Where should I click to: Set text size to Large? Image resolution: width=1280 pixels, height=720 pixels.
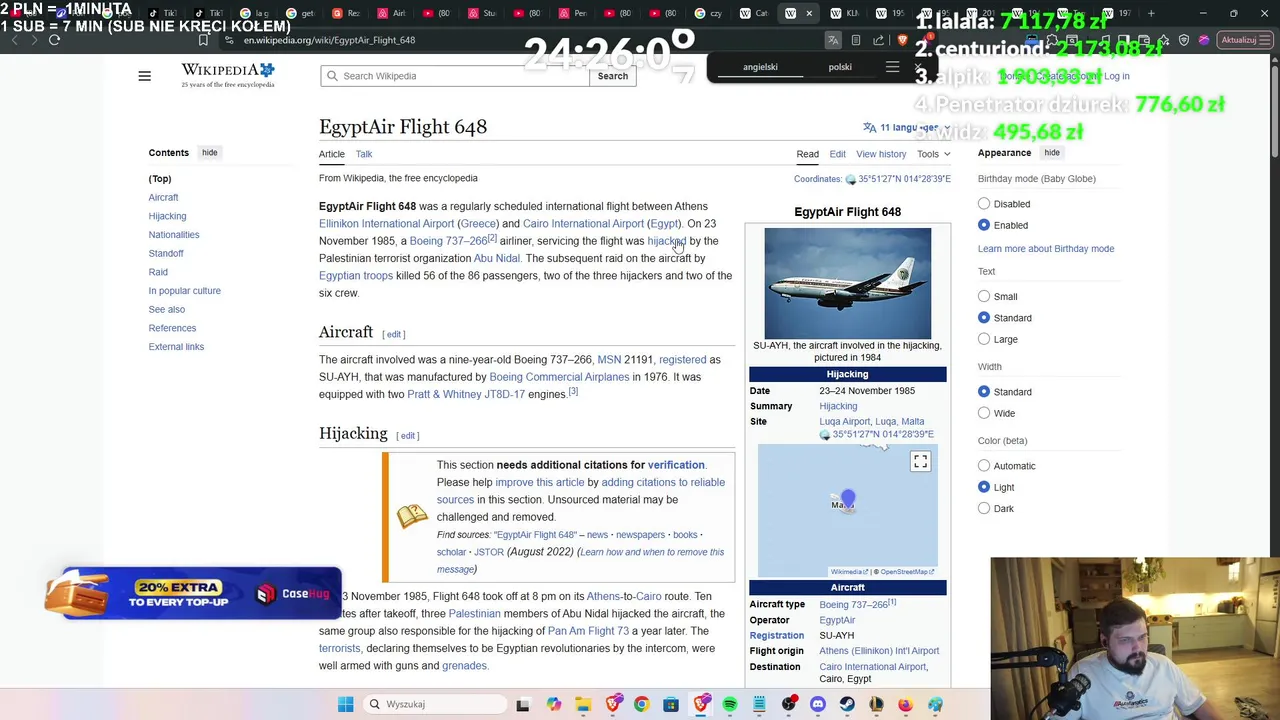pyautogui.click(x=984, y=339)
